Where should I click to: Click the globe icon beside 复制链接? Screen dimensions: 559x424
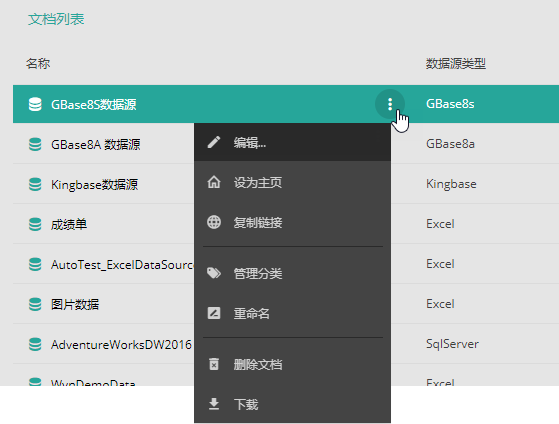(214, 222)
